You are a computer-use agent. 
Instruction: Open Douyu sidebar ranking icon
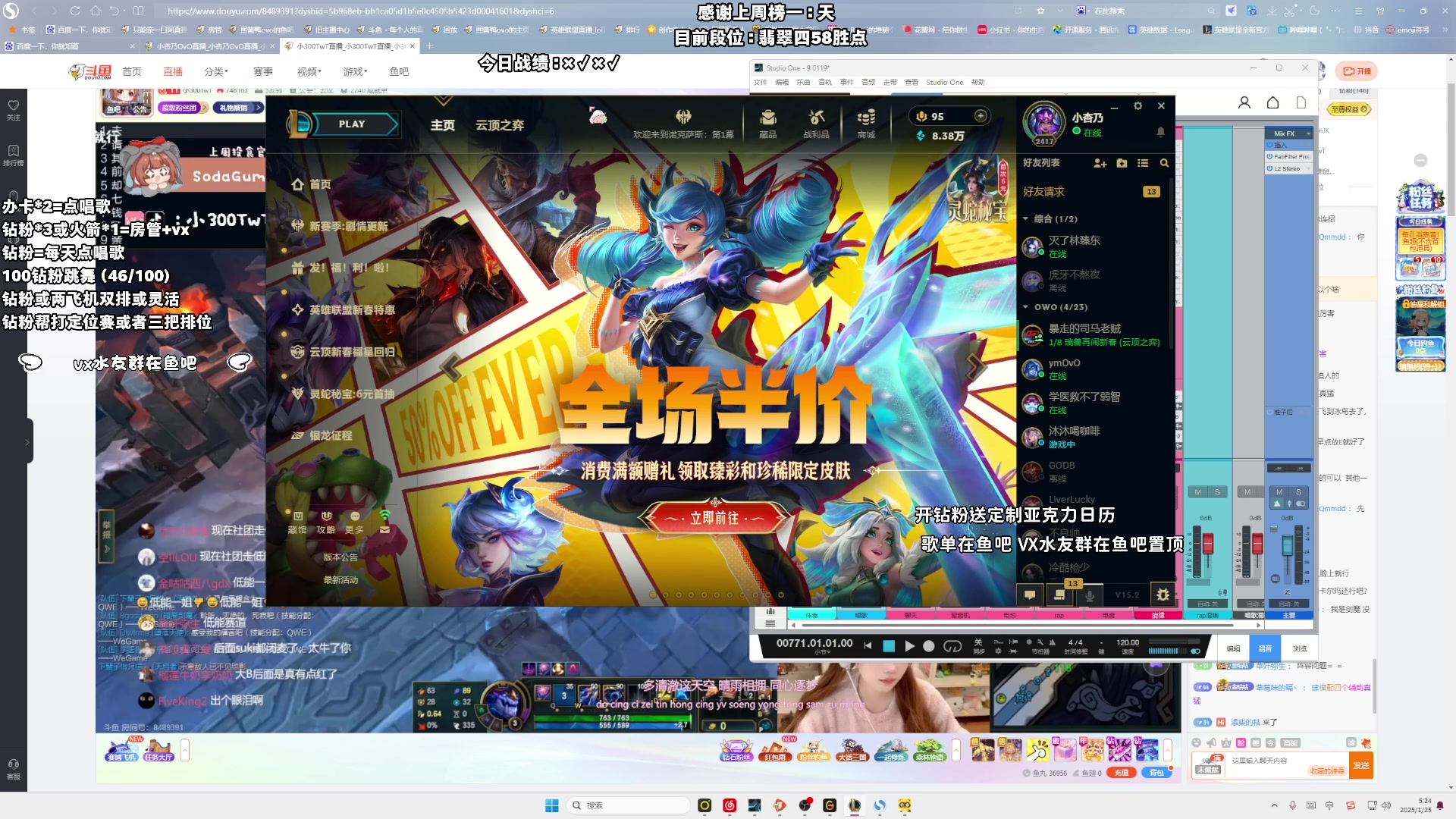tap(14, 151)
